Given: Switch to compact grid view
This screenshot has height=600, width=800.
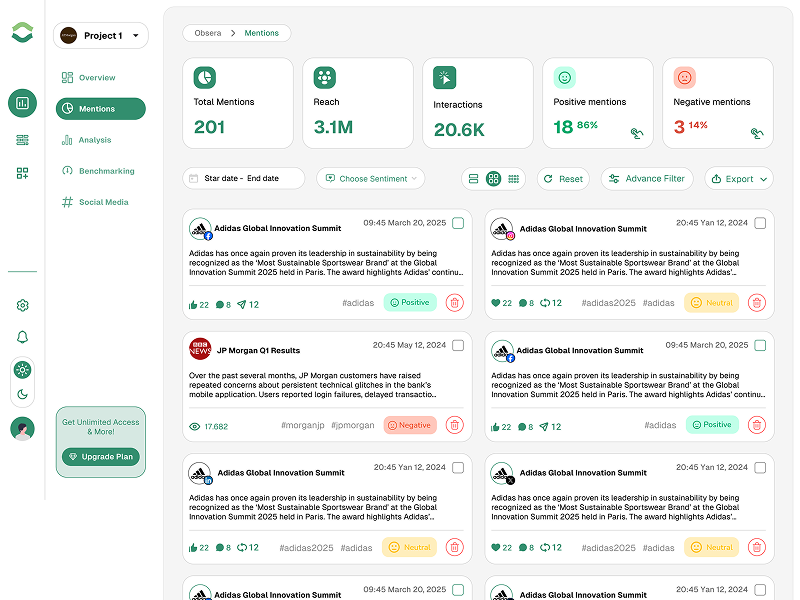Looking at the screenshot, I should point(514,179).
